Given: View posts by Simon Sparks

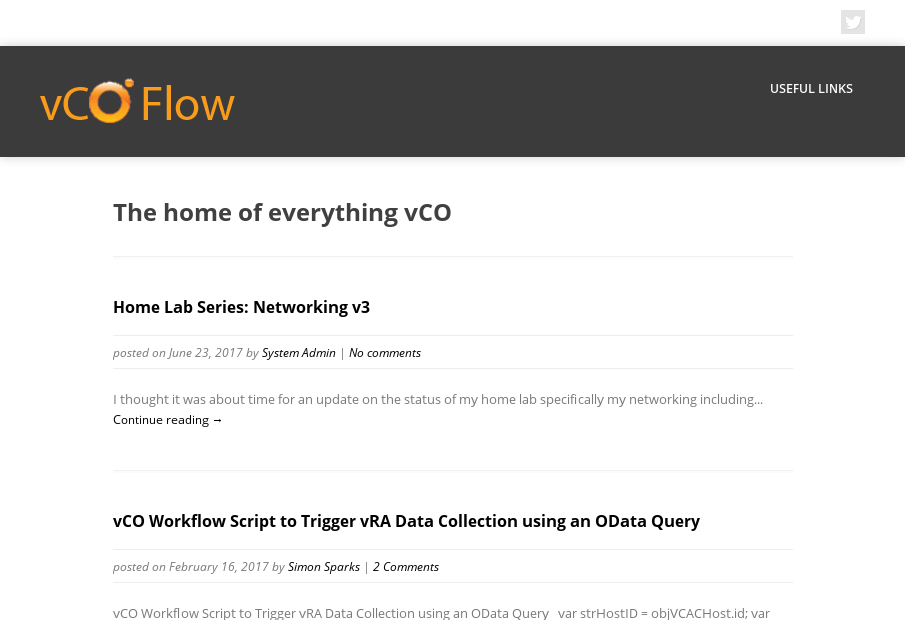Looking at the screenshot, I should [x=323, y=567].
